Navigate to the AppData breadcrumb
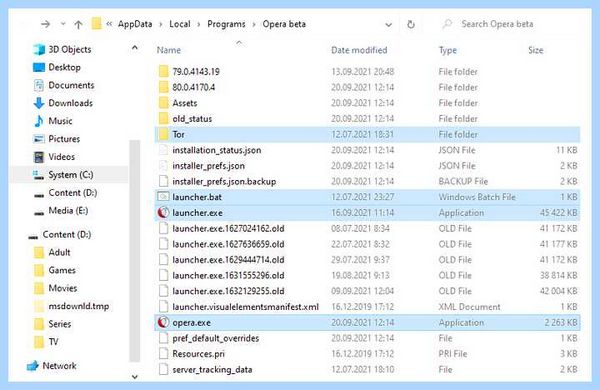This screenshot has width=600, height=390. click(x=135, y=24)
